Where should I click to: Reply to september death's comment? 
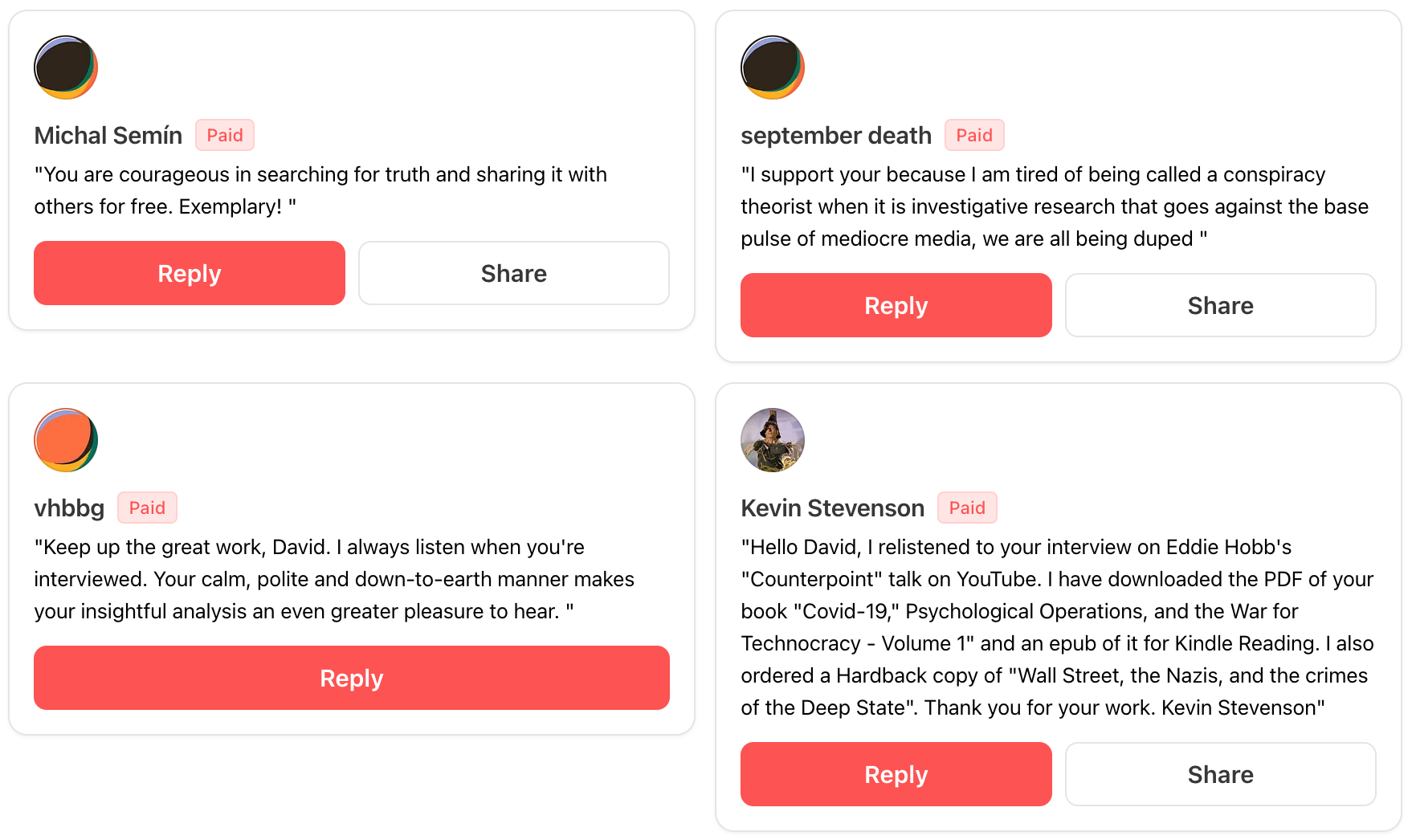pos(896,305)
